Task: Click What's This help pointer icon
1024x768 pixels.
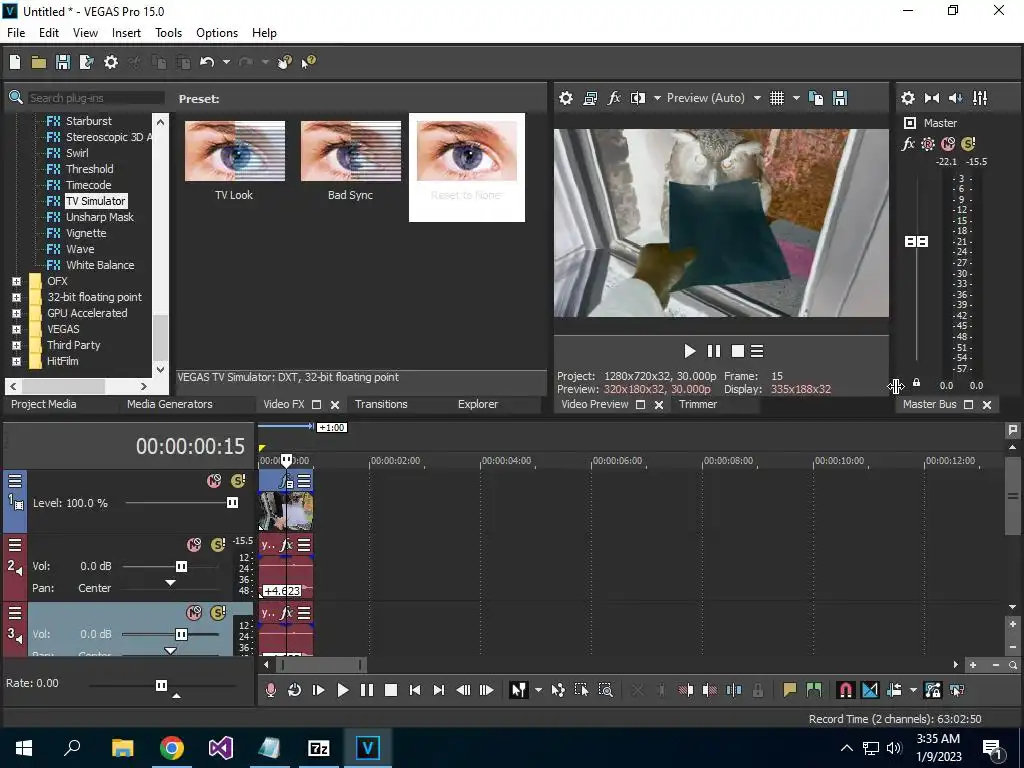Action: click(308, 62)
